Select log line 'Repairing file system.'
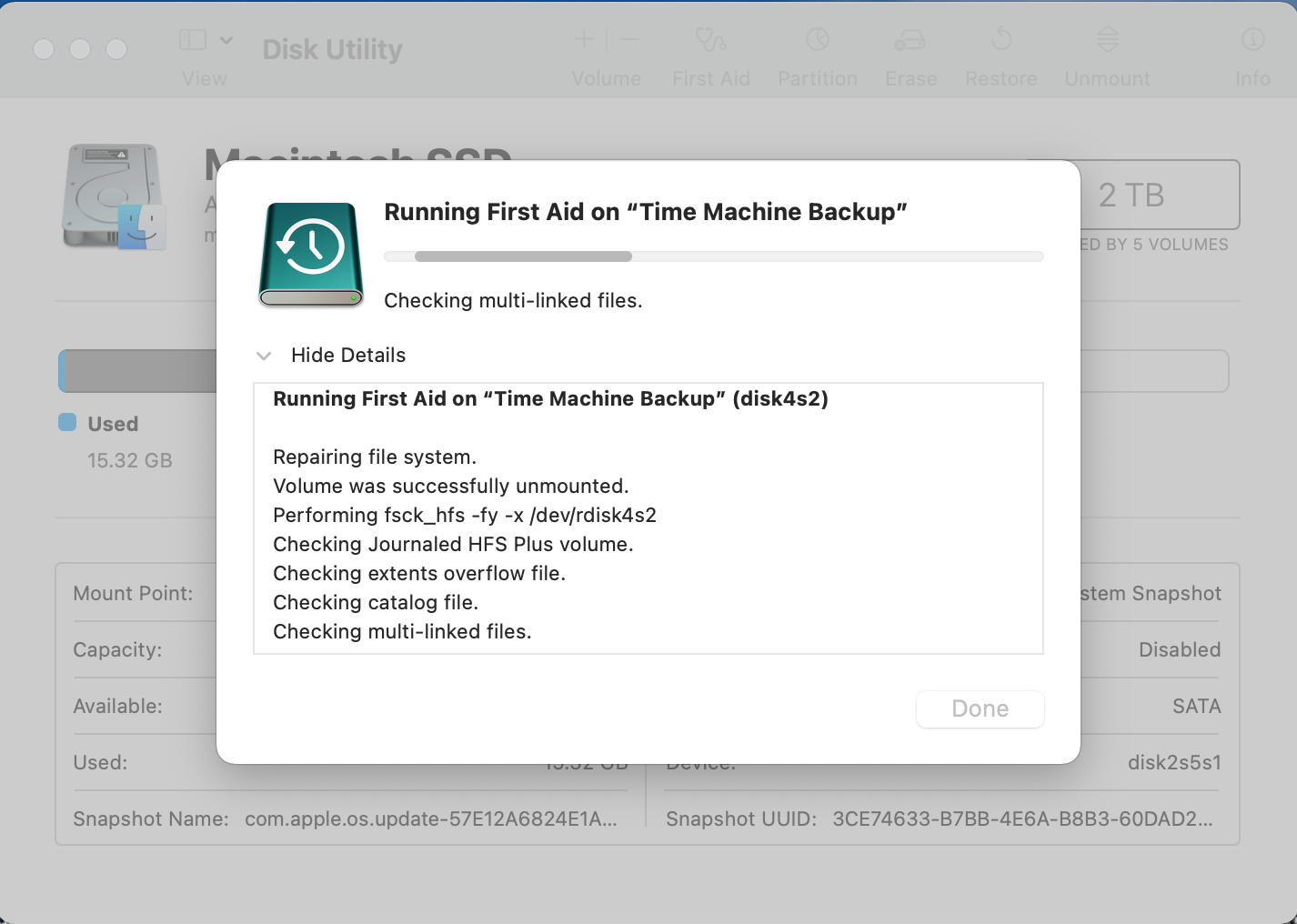The width and height of the screenshot is (1297, 924). point(375,457)
